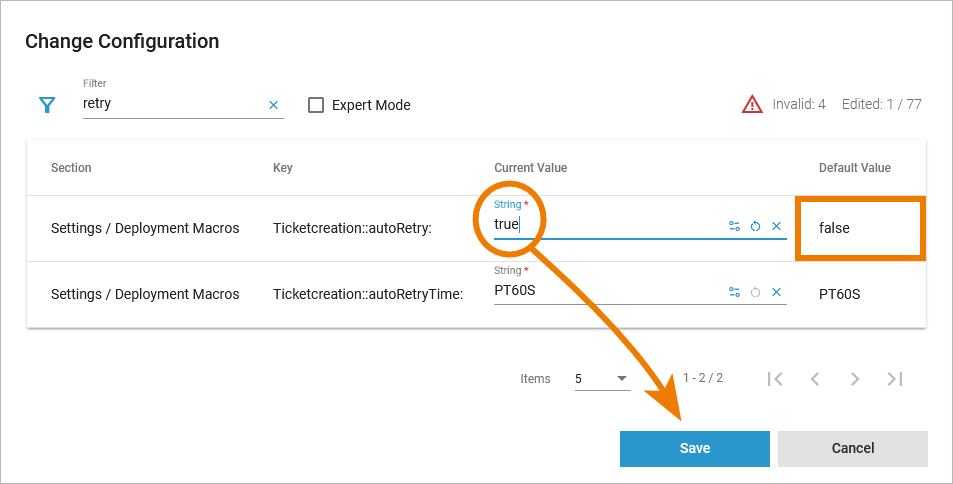Click the filter funnel icon
Viewport: 953px width, 484px height.
[x=46, y=105]
